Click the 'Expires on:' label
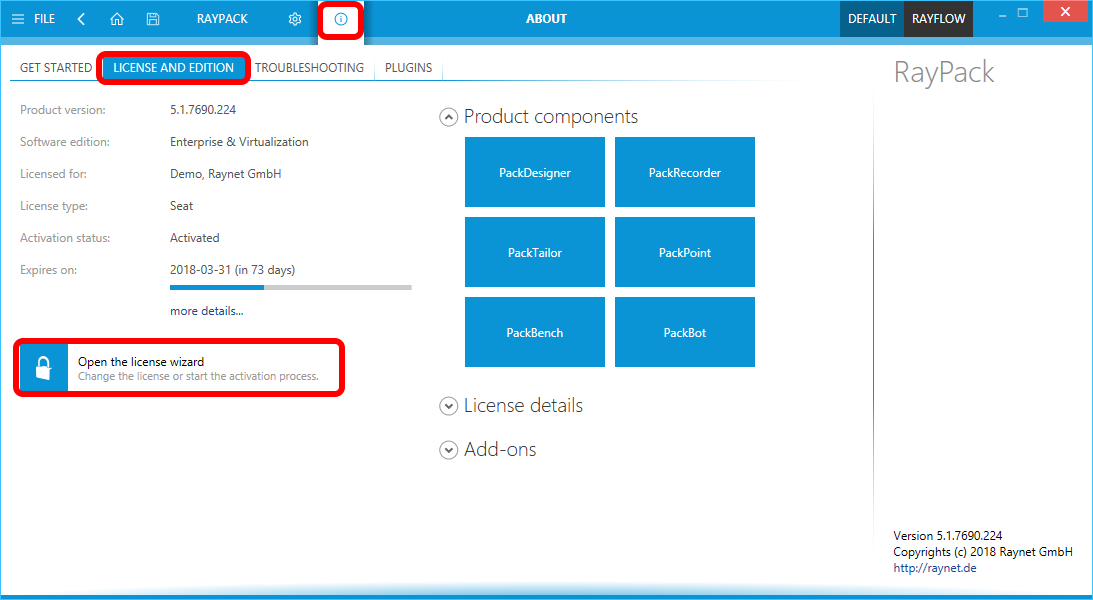Viewport: 1093px width, 600px height. point(48,270)
